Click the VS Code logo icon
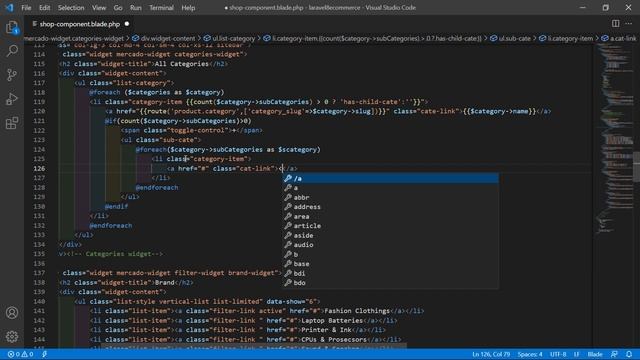640x360 pixels. click(x=9, y=7)
